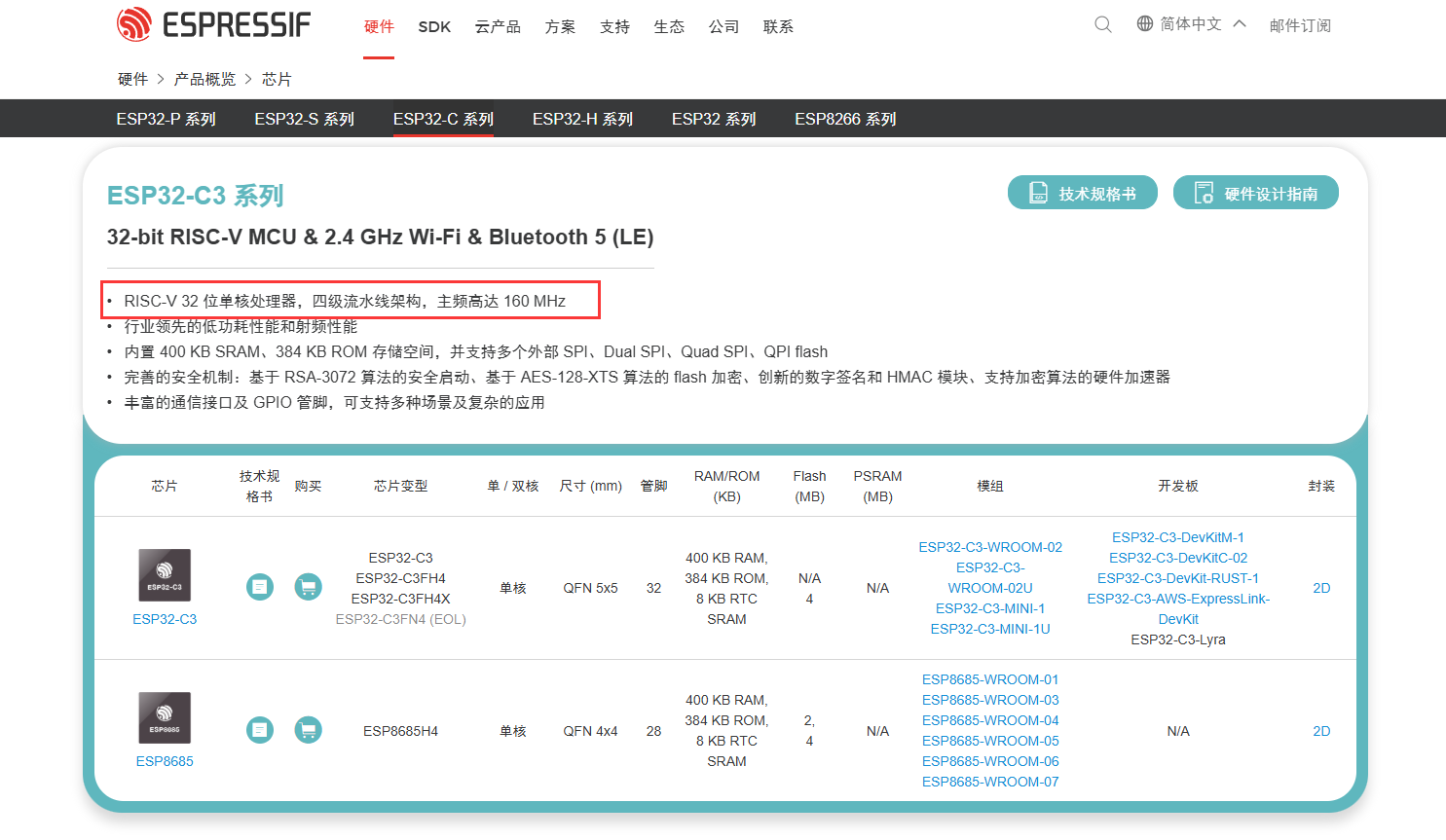
Task: Open the 2D package link for ESP32-C3
Action: point(1321,588)
